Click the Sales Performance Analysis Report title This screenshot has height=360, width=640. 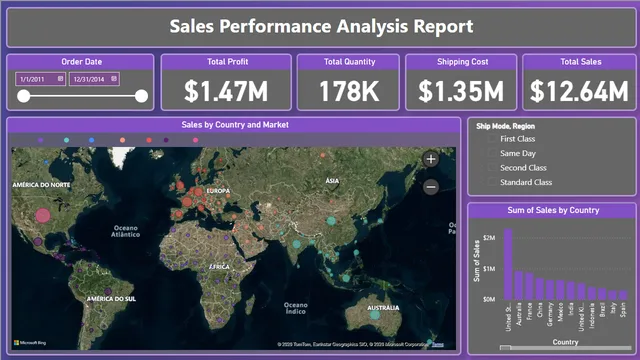coord(321,27)
